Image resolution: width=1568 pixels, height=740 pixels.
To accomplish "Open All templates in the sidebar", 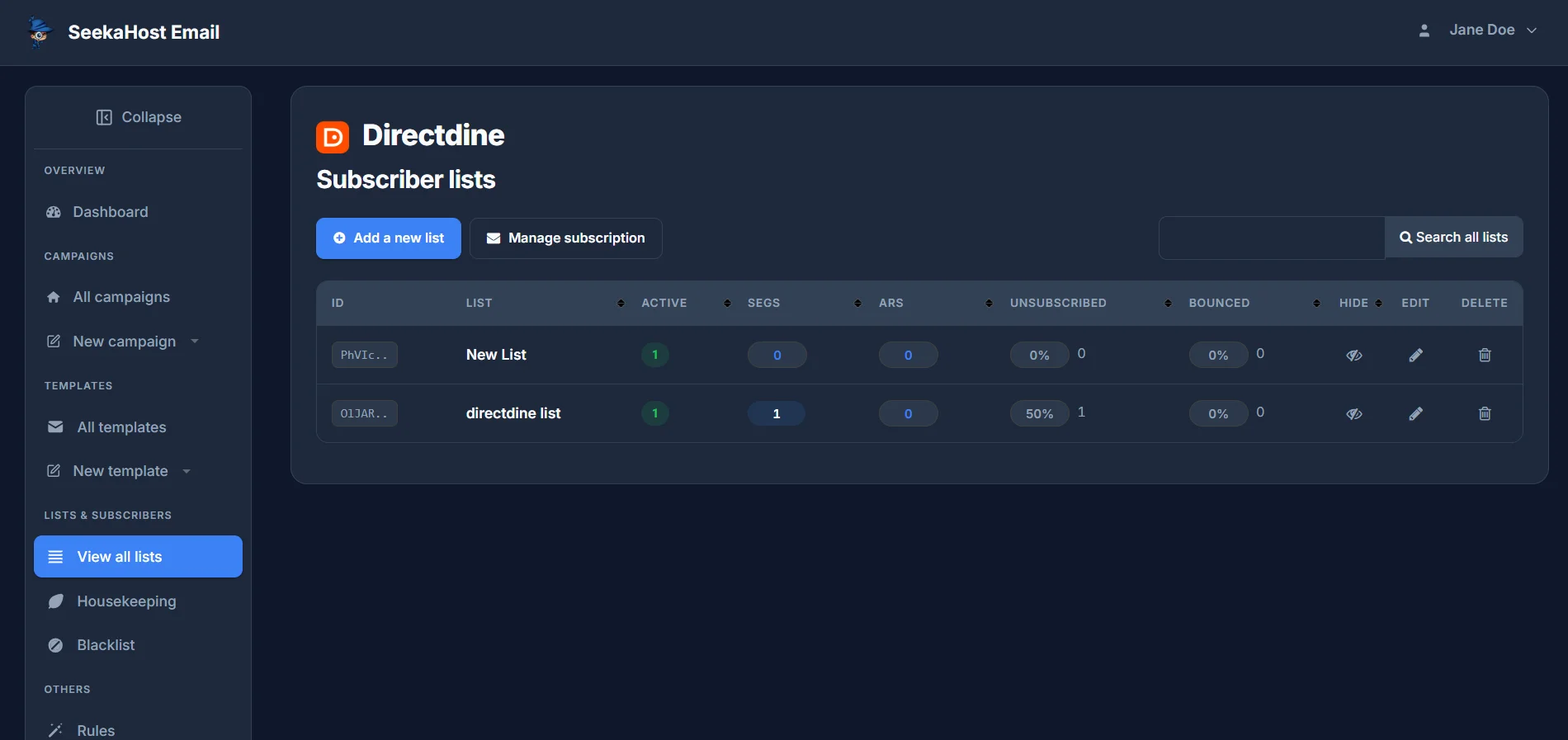I will point(138,427).
